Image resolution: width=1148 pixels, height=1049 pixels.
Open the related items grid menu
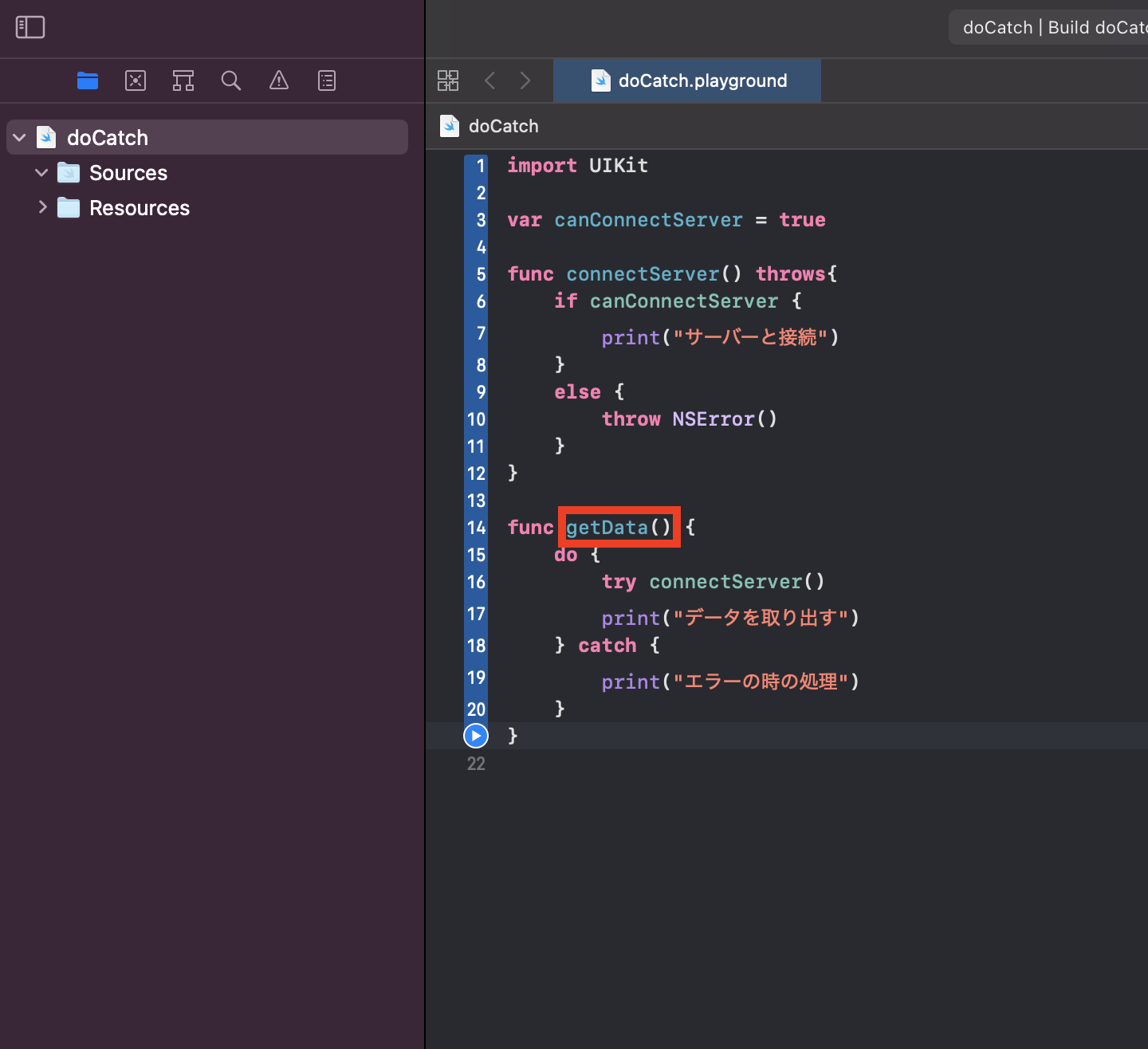(x=448, y=81)
